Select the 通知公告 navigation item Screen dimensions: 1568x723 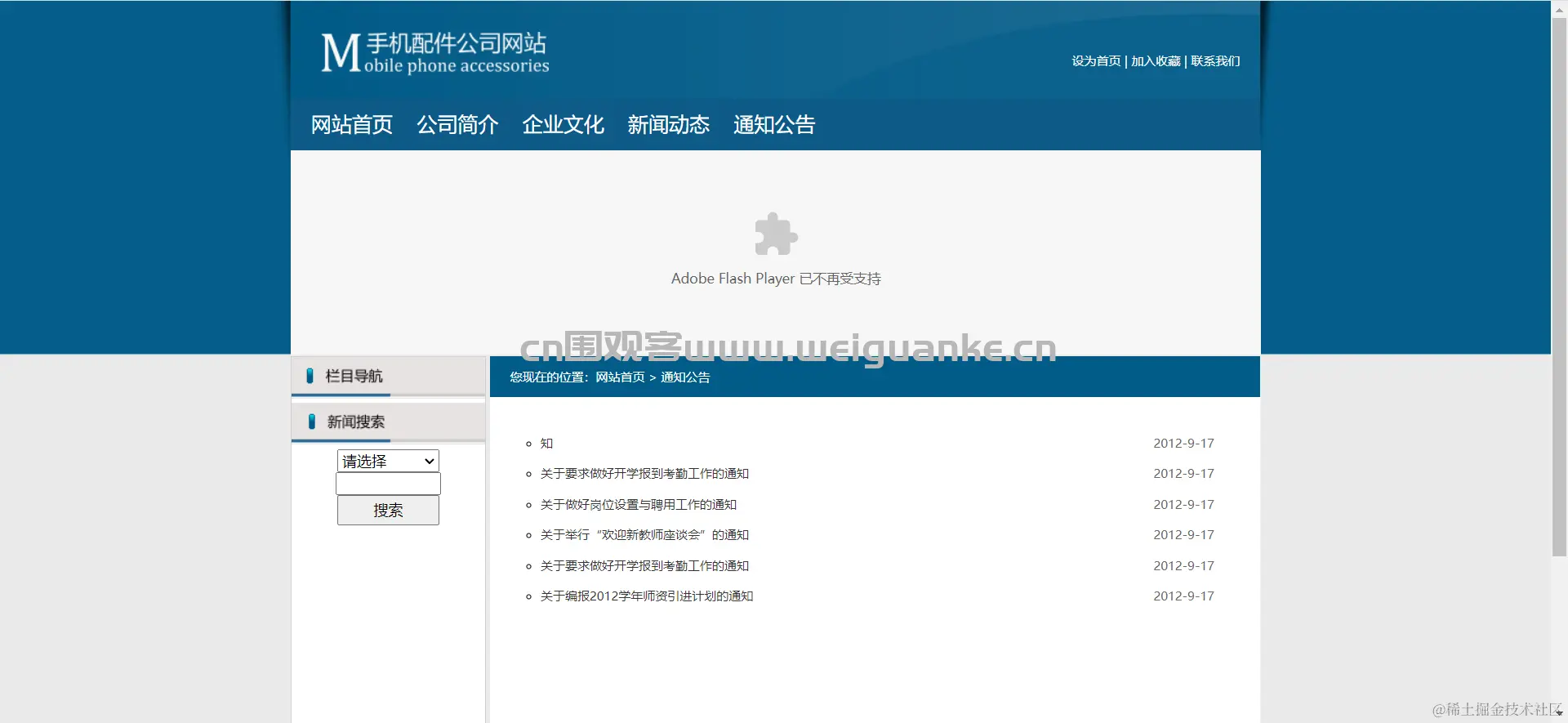click(774, 125)
